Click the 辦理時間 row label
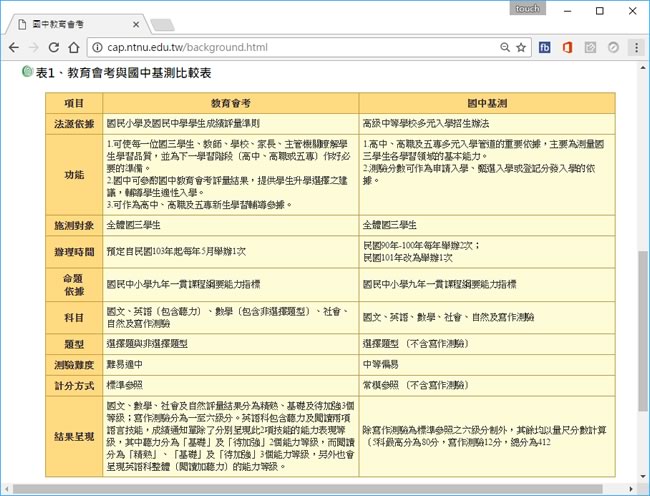Screen dimensions: 650x496 pyautogui.click(x=74, y=252)
